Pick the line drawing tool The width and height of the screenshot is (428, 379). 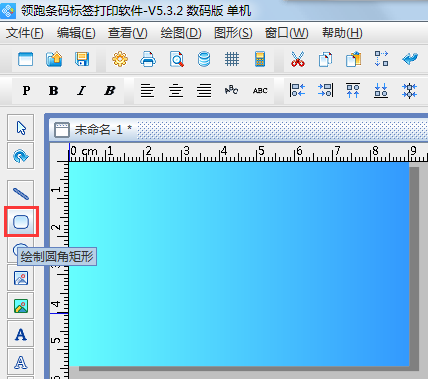pyautogui.click(x=21, y=193)
